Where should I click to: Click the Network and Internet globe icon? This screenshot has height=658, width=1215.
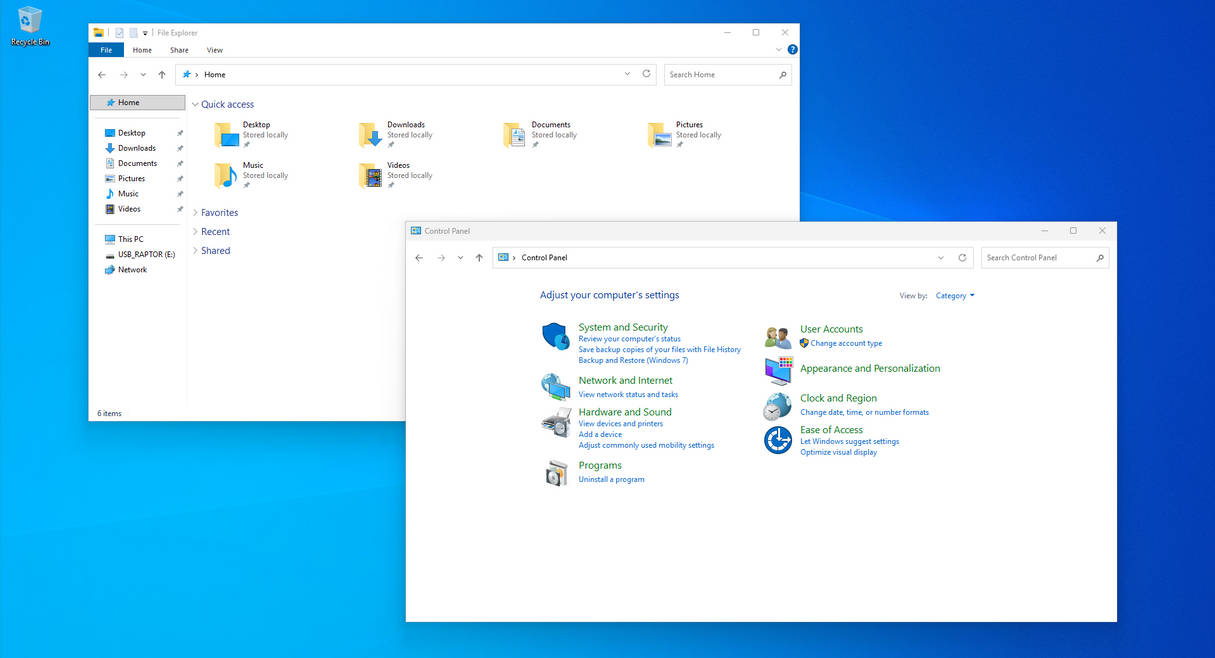point(556,387)
